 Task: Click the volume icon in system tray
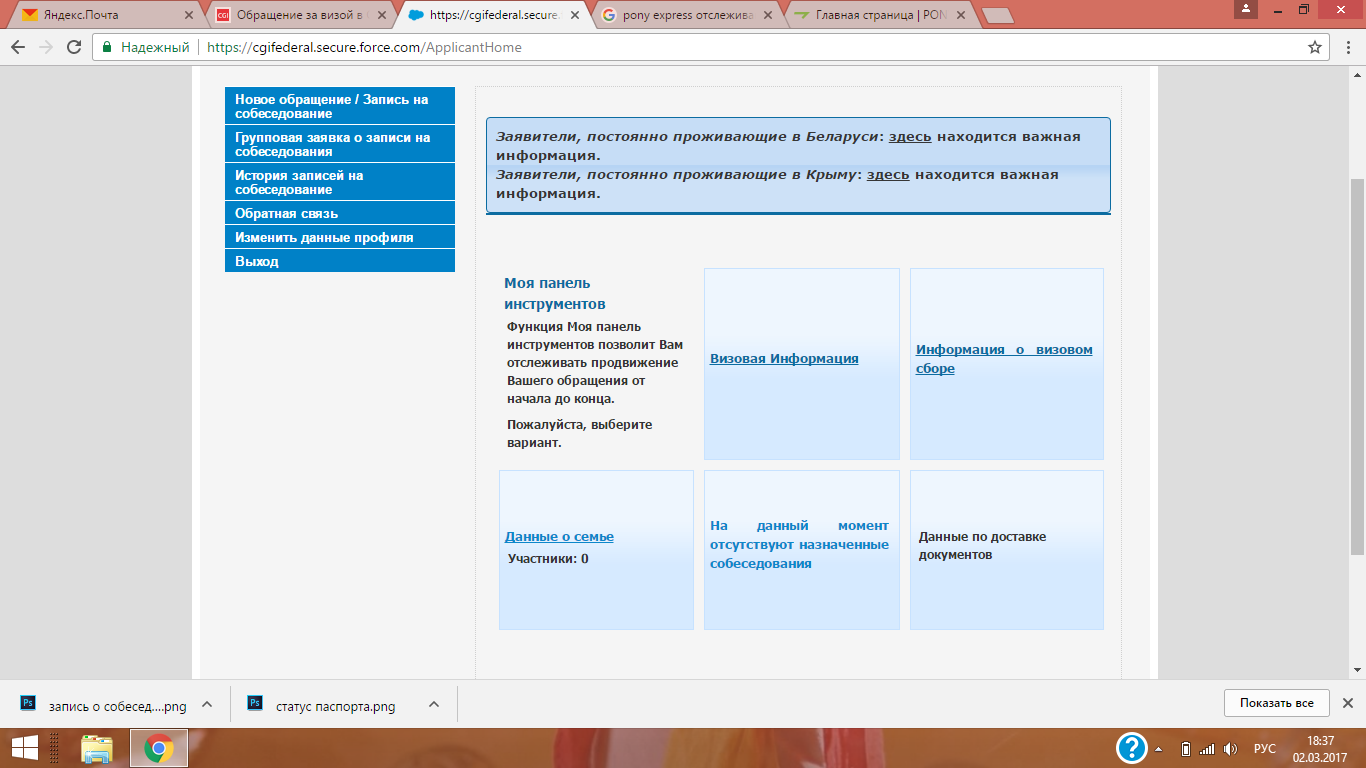[x=1230, y=749]
